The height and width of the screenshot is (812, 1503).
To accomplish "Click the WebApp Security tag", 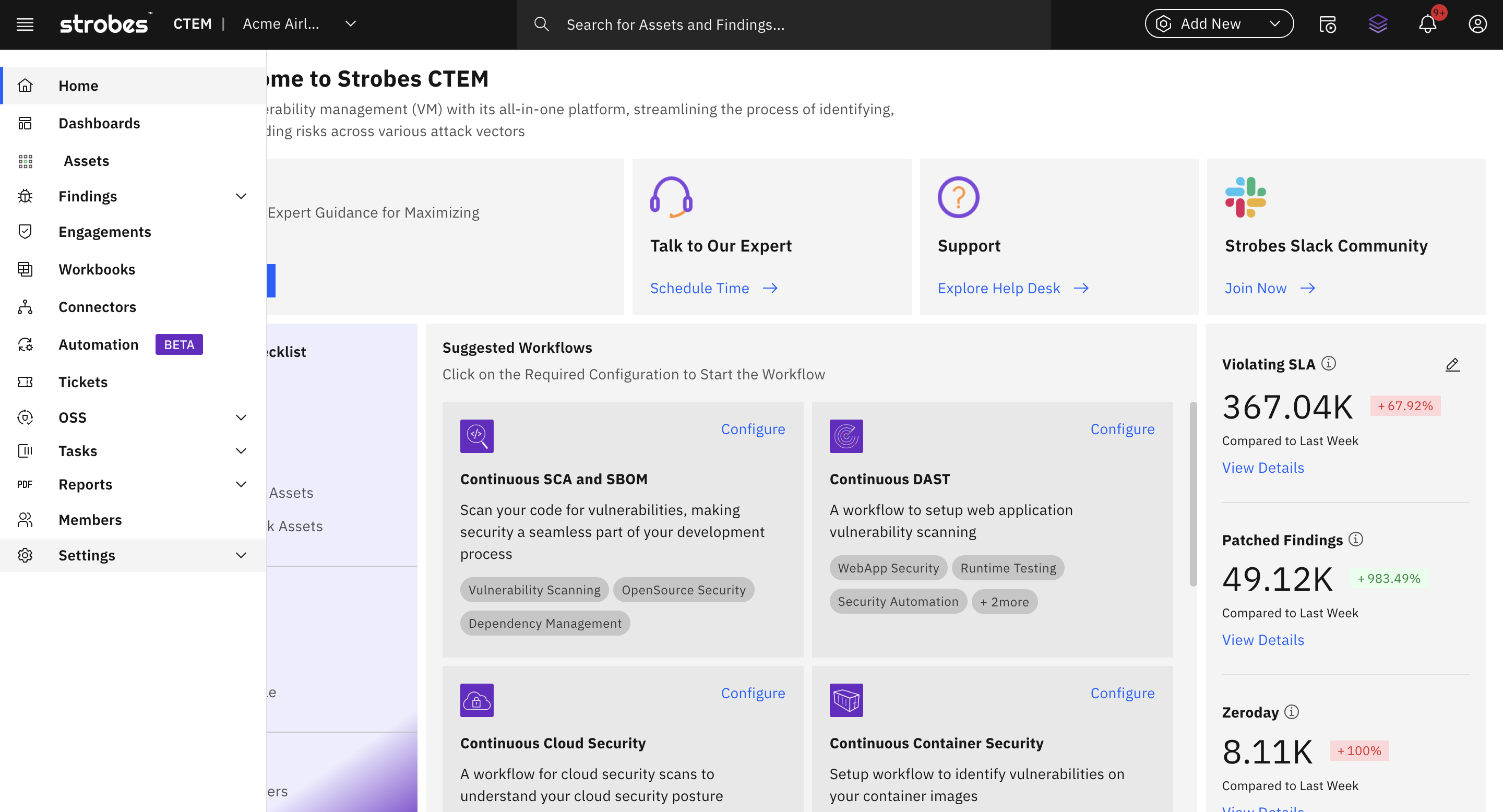I will (x=888, y=568).
